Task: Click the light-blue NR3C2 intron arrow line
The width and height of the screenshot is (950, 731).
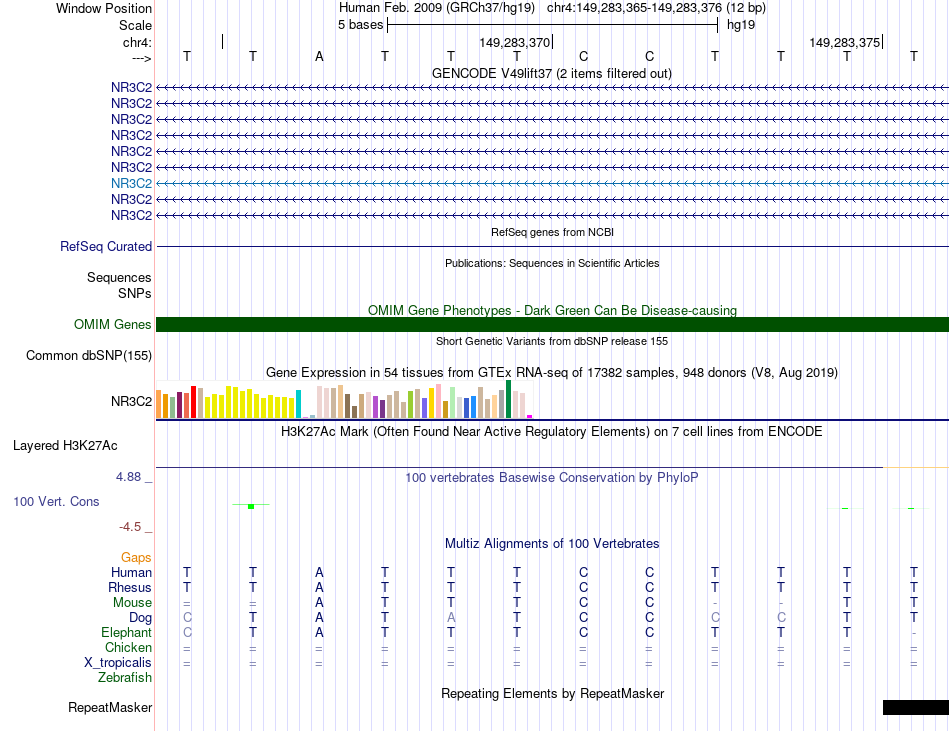Action: point(553,184)
